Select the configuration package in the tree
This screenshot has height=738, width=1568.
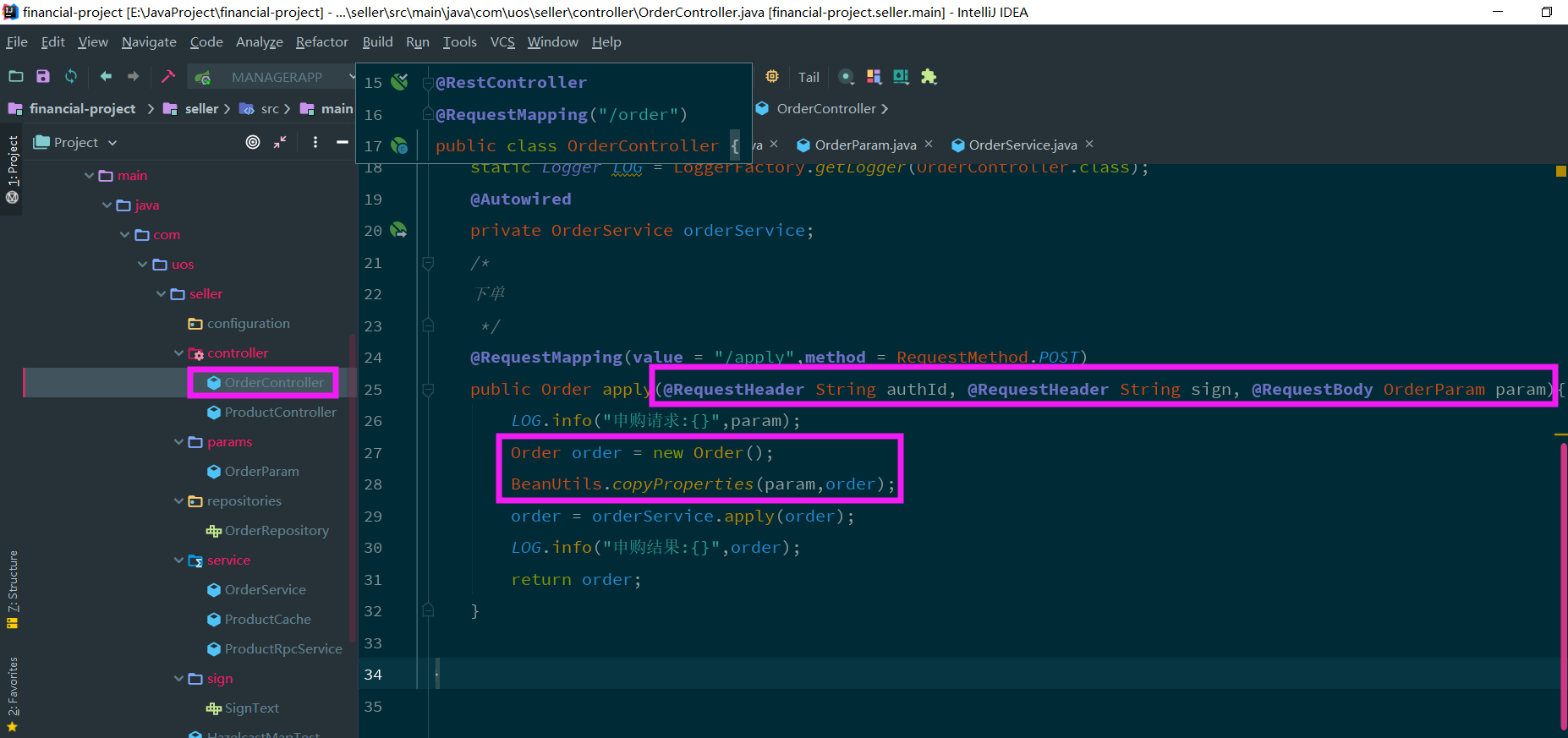248,323
